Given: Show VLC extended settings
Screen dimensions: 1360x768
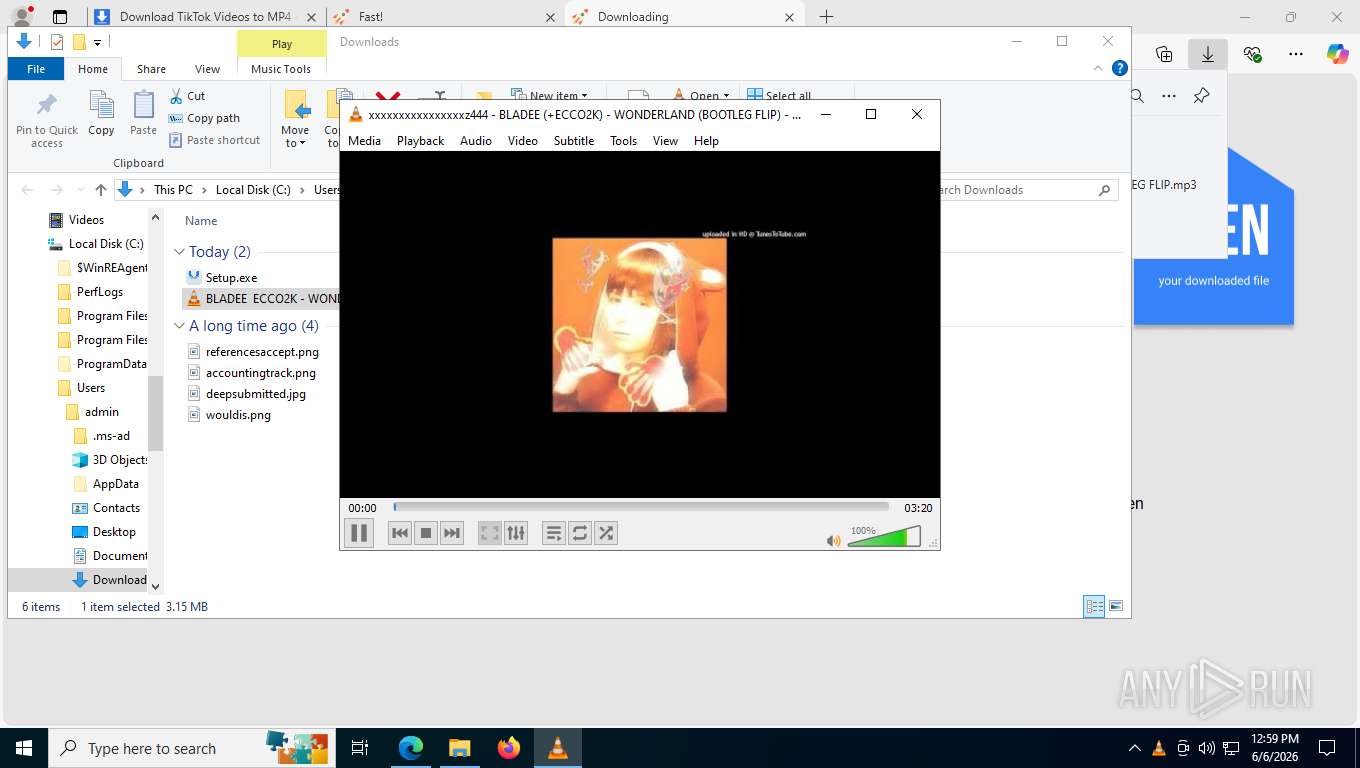Looking at the screenshot, I should pyautogui.click(x=516, y=533).
